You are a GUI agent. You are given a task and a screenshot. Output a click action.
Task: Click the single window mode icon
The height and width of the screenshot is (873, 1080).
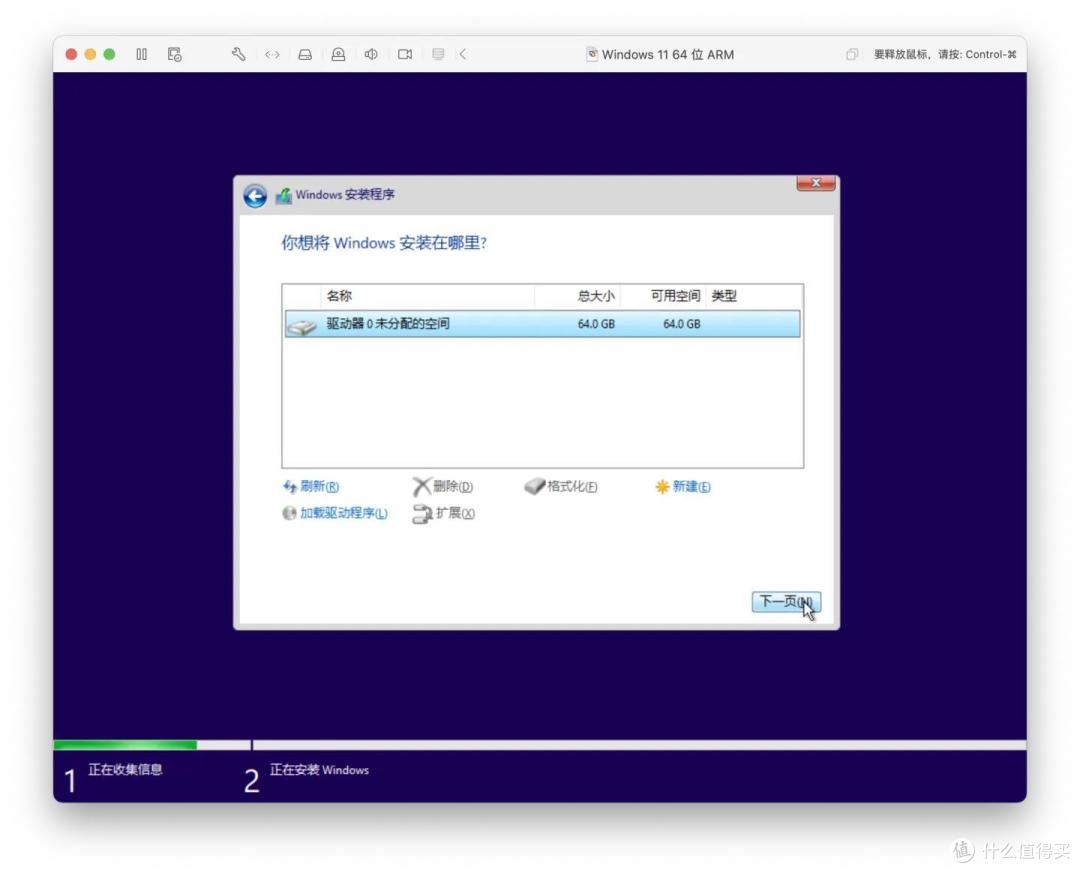coord(852,54)
